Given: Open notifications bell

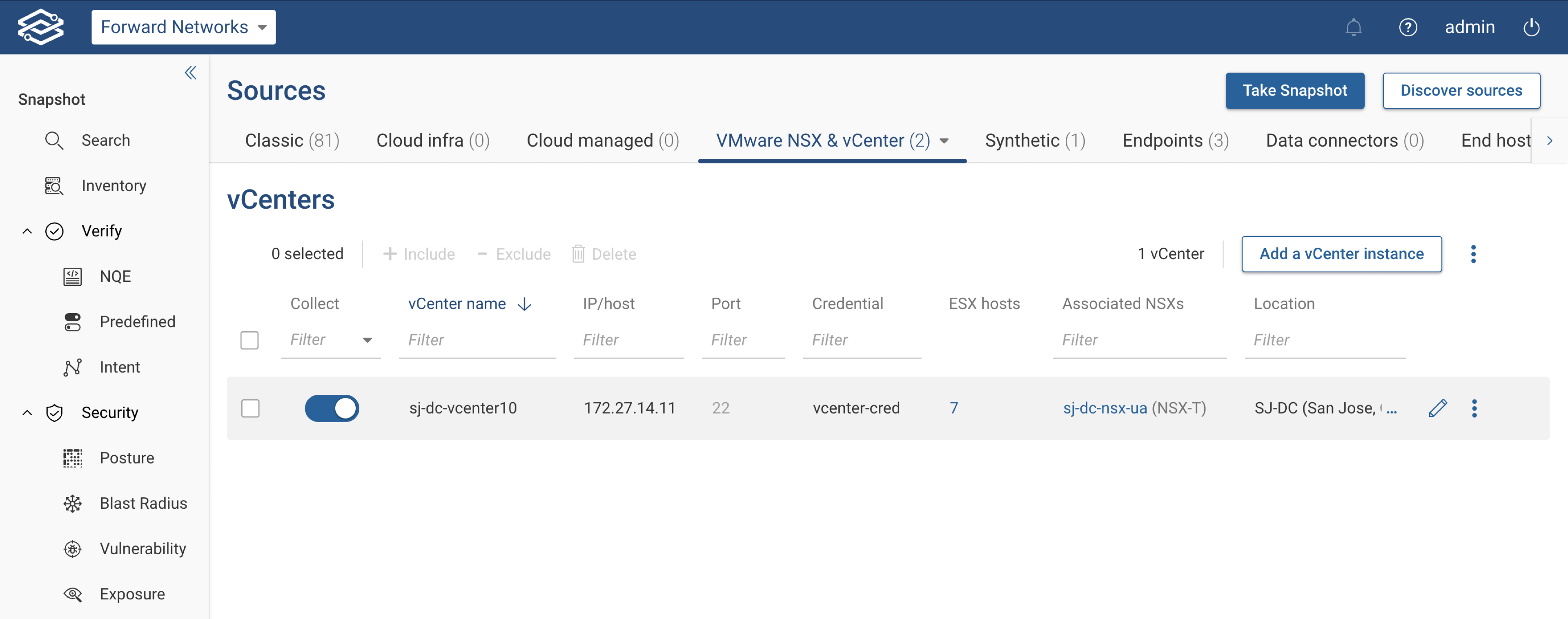Looking at the screenshot, I should (x=1354, y=27).
